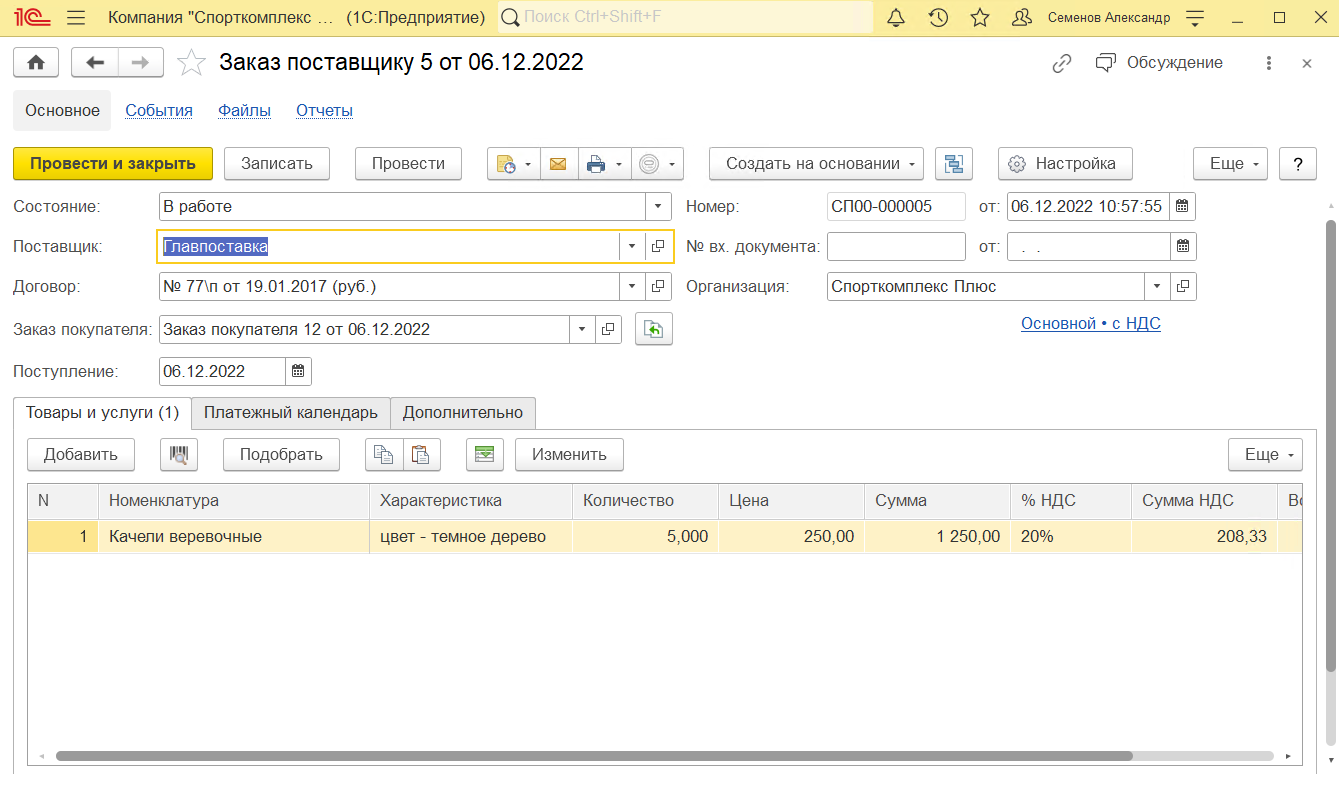Open the history clock icon
Screen dimensions: 1339x787
click(x=938, y=18)
